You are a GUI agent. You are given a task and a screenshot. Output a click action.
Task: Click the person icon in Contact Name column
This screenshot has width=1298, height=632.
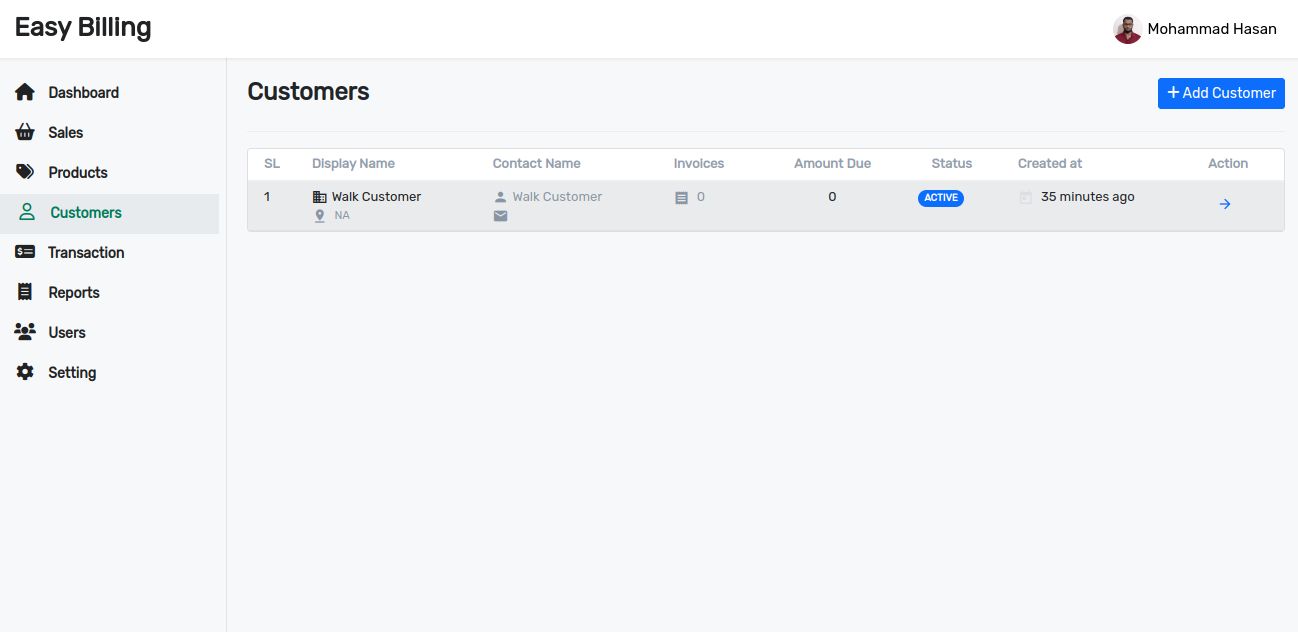click(501, 197)
